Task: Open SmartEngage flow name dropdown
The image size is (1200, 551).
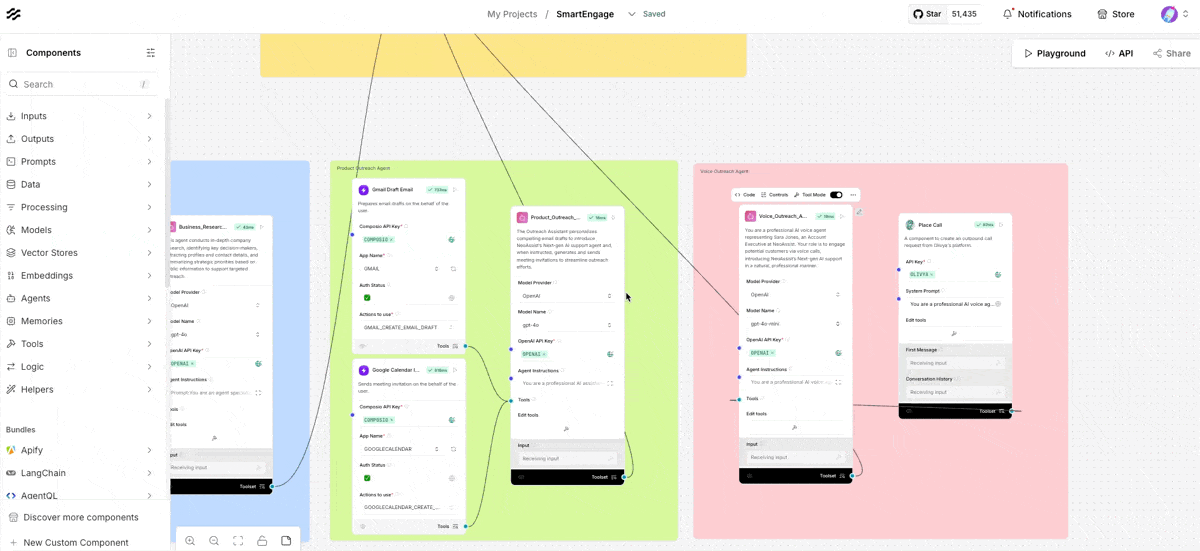Action: pyautogui.click(x=632, y=14)
